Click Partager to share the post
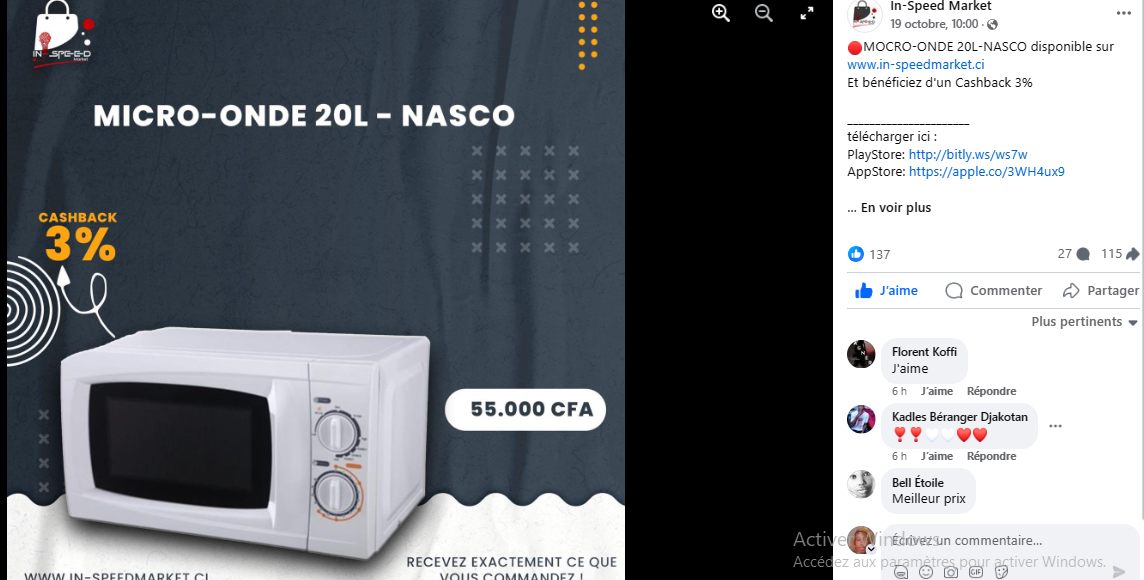1144x580 pixels. point(1100,290)
